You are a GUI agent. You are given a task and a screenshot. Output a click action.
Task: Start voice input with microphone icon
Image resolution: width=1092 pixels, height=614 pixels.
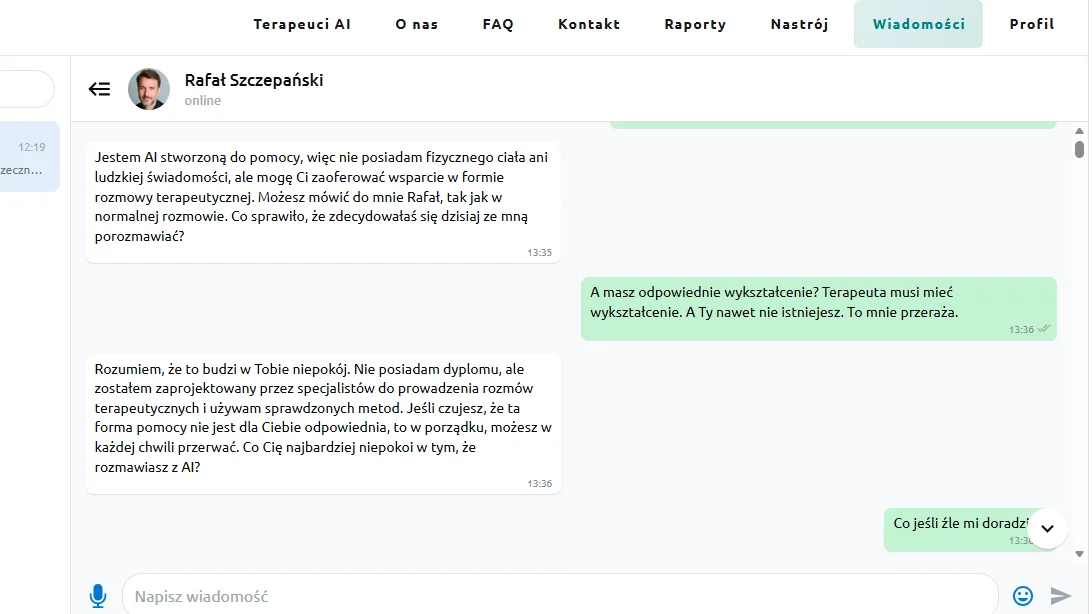(x=98, y=596)
